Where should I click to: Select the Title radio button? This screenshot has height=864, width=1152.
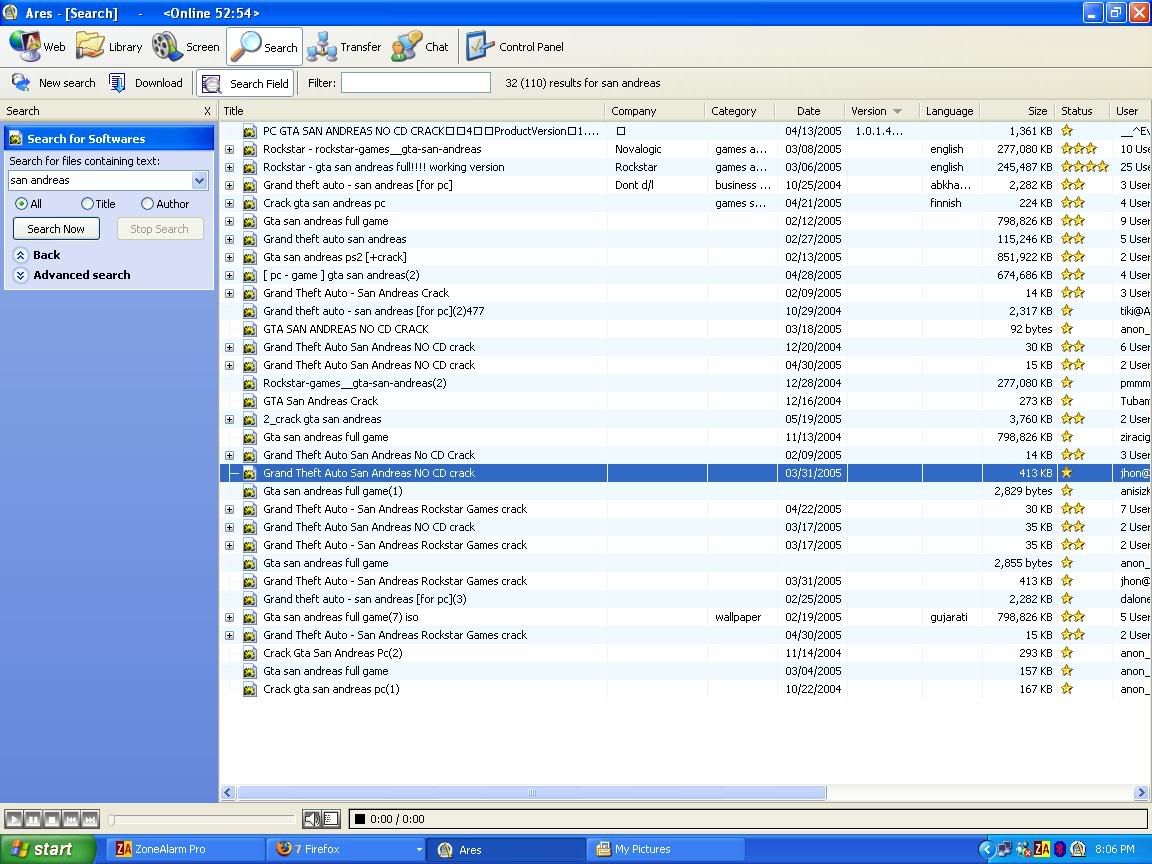tap(87, 204)
